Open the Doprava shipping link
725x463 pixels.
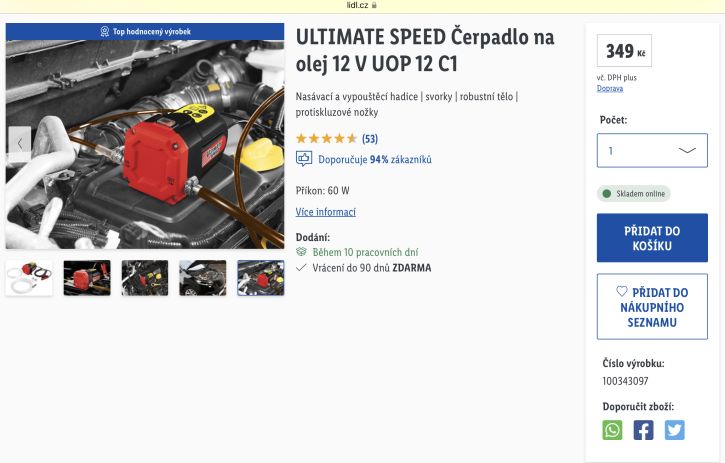[610, 88]
